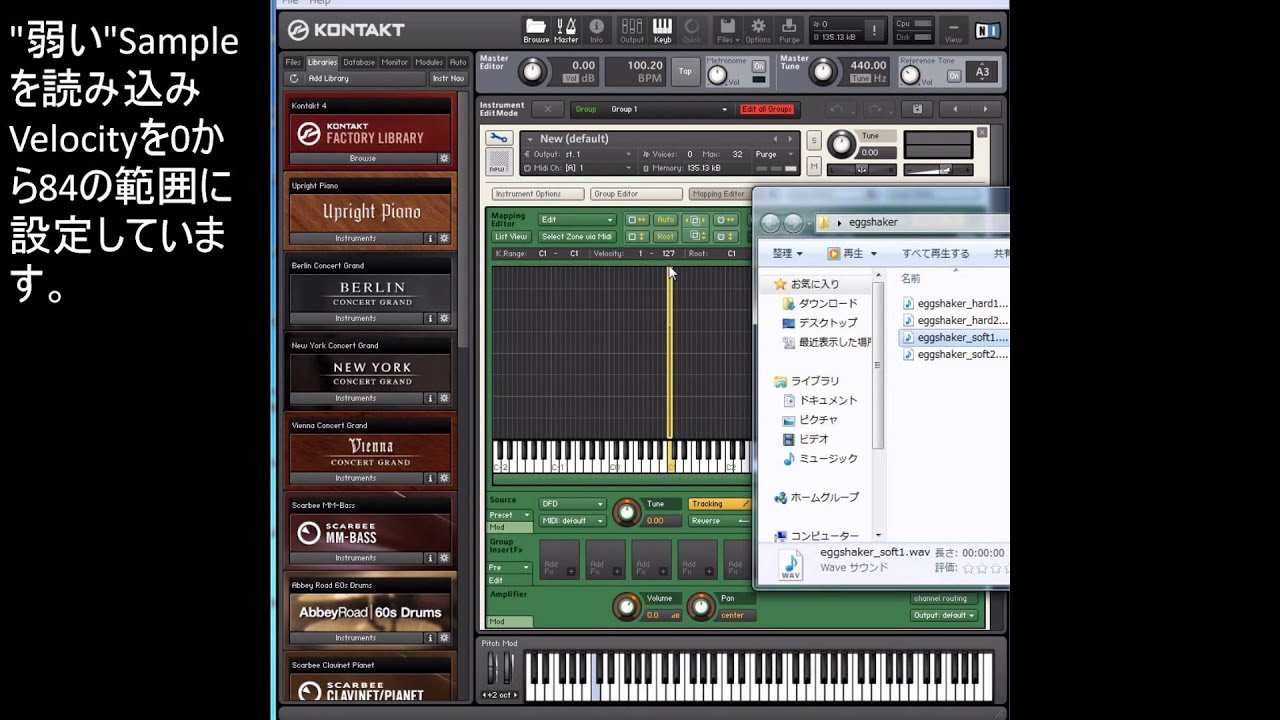Open the info icon of Upright Piano library
The width and height of the screenshot is (1280, 720).
point(431,238)
